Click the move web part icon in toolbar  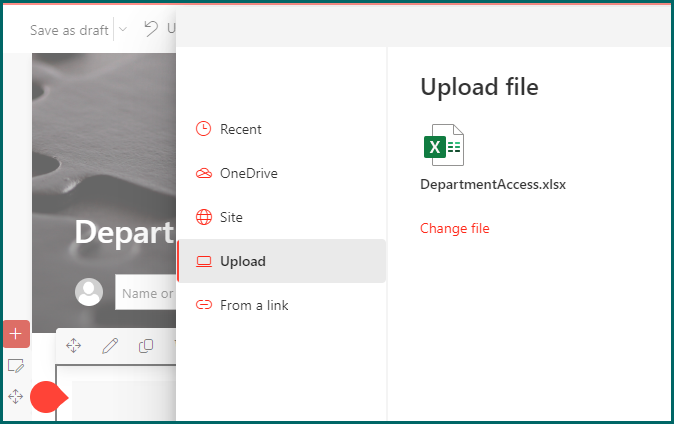tap(74, 345)
